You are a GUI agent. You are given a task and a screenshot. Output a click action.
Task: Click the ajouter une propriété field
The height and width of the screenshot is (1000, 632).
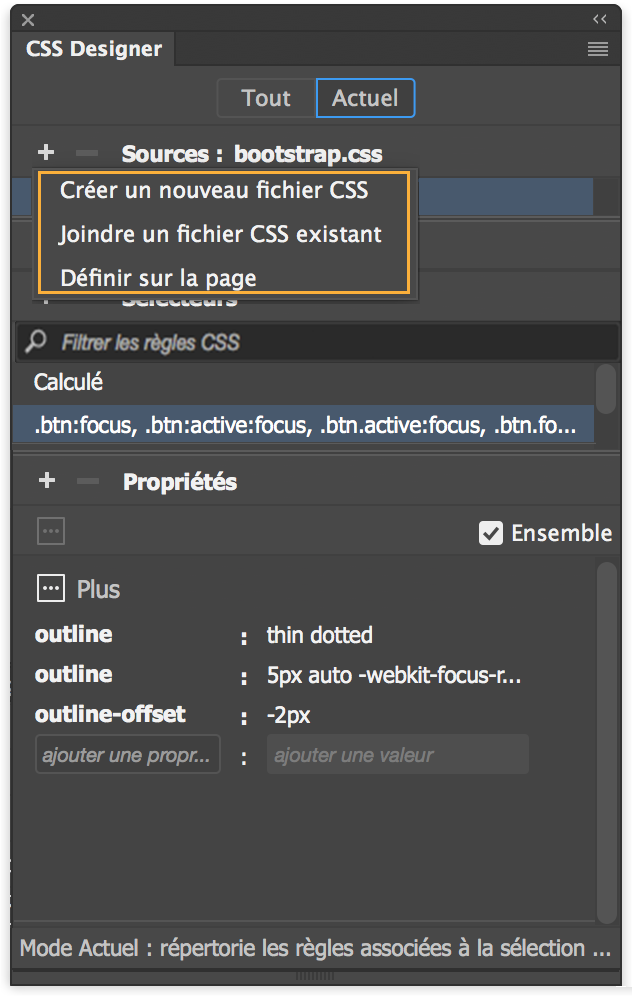tap(127, 754)
